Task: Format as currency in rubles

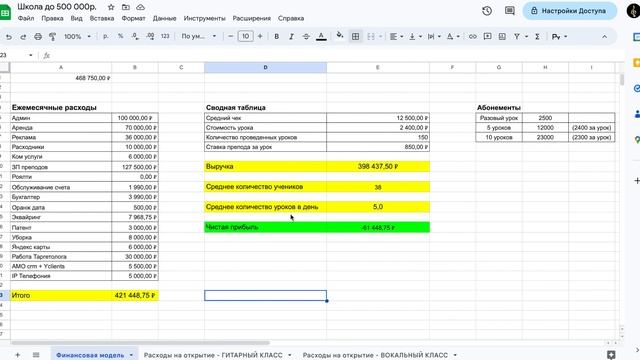Action: point(106,36)
